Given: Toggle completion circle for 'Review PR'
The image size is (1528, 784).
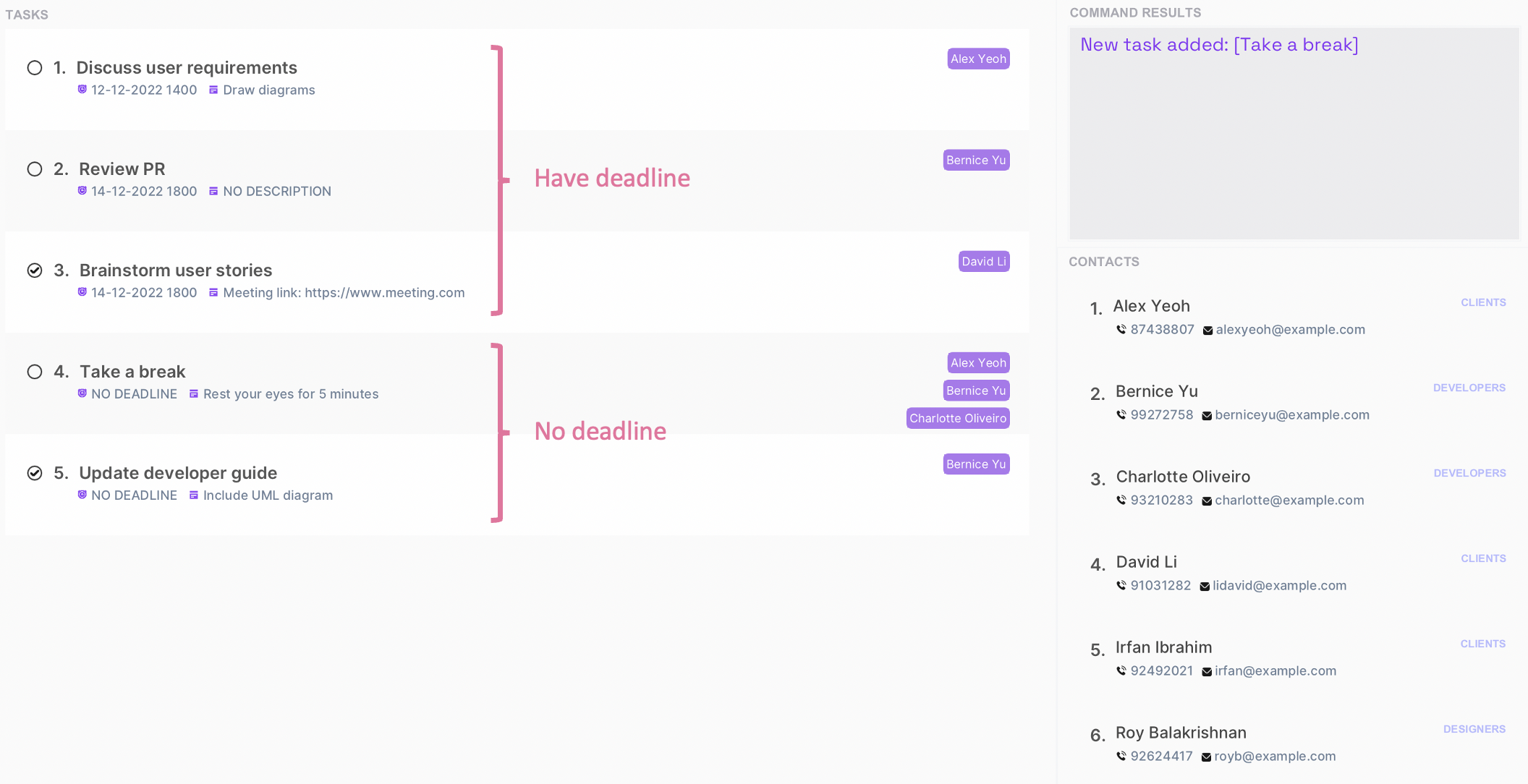Looking at the screenshot, I should pyautogui.click(x=35, y=169).
